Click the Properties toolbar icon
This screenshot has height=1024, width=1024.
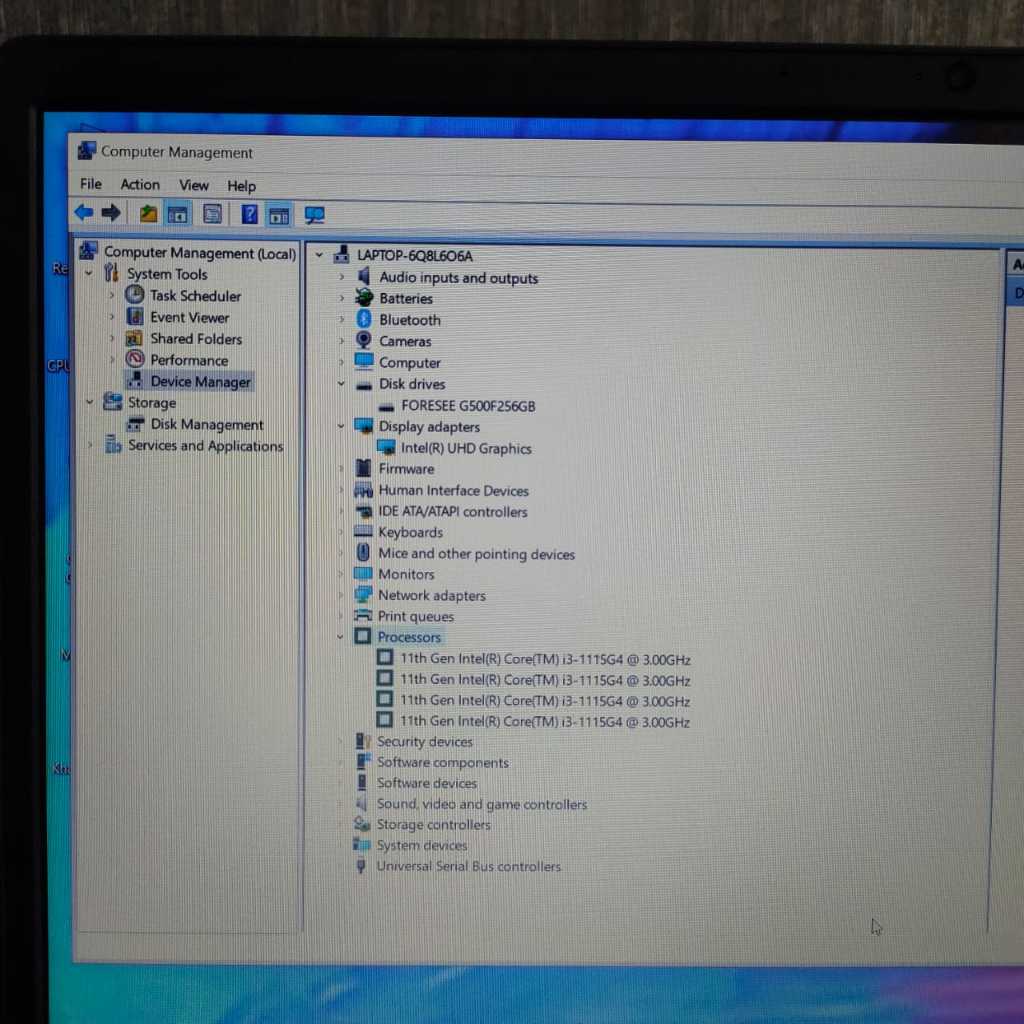pyautogui.click(x=212, y=214)
